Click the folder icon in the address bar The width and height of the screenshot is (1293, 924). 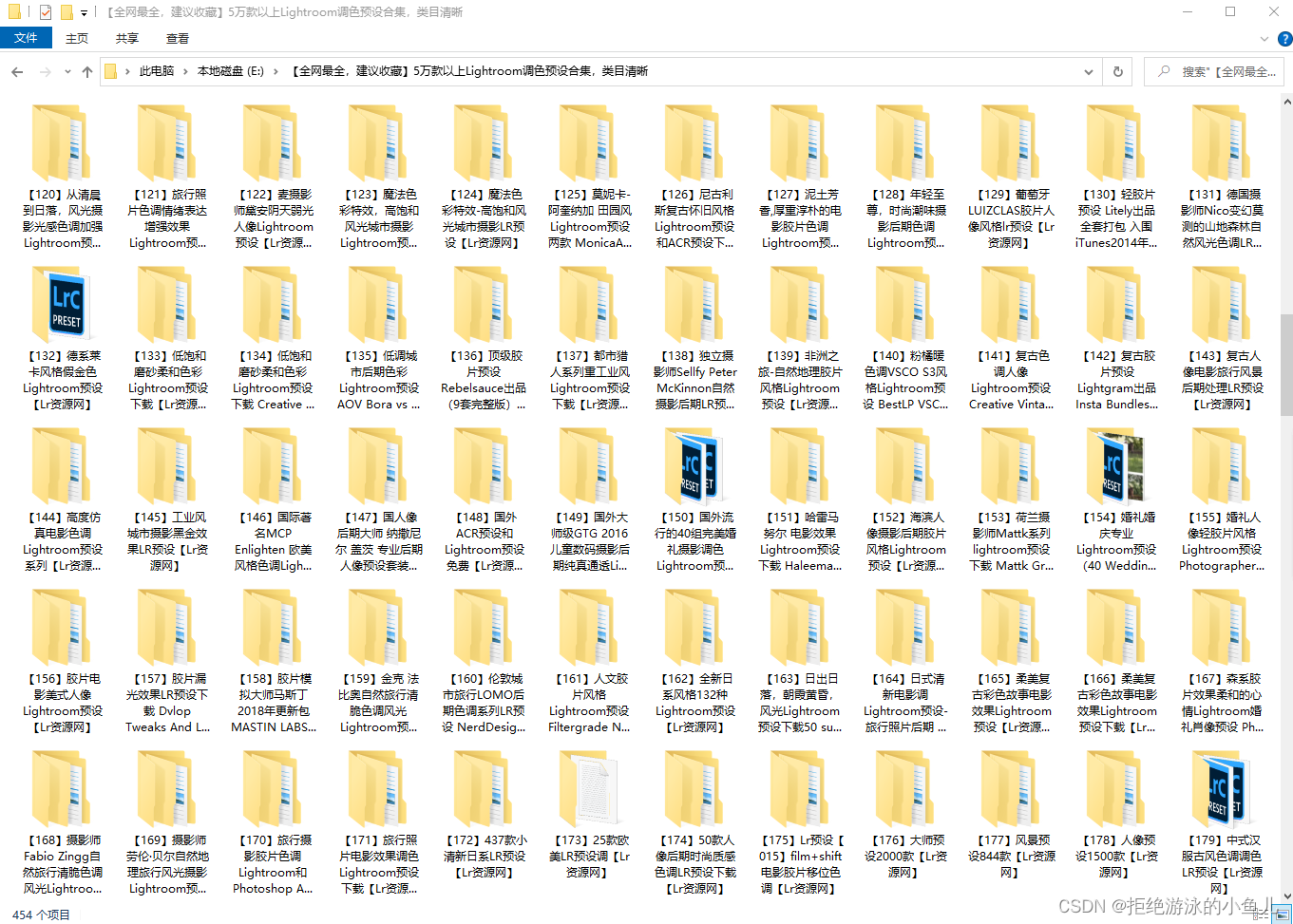[x=111, y=71]
